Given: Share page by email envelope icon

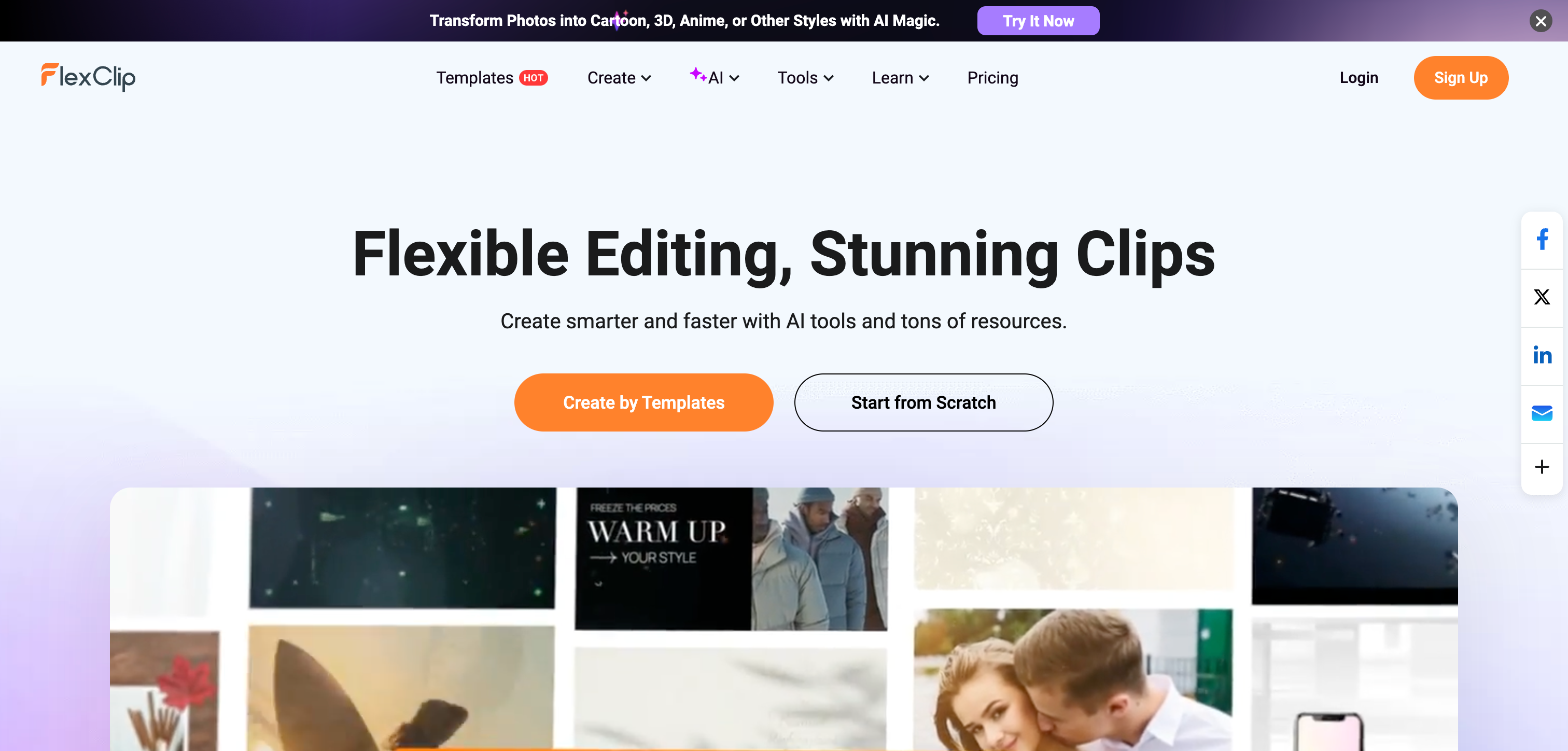Looking at the screenshot, I should (x=1541, y=413).
